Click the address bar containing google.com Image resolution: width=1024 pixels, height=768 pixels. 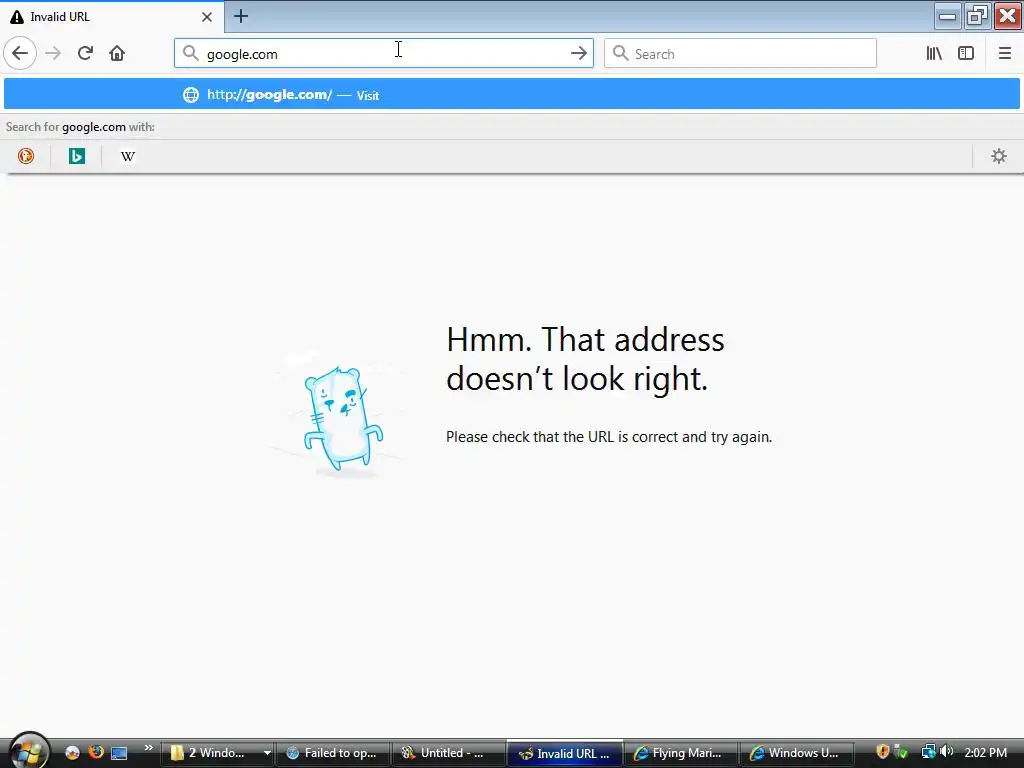383,53
